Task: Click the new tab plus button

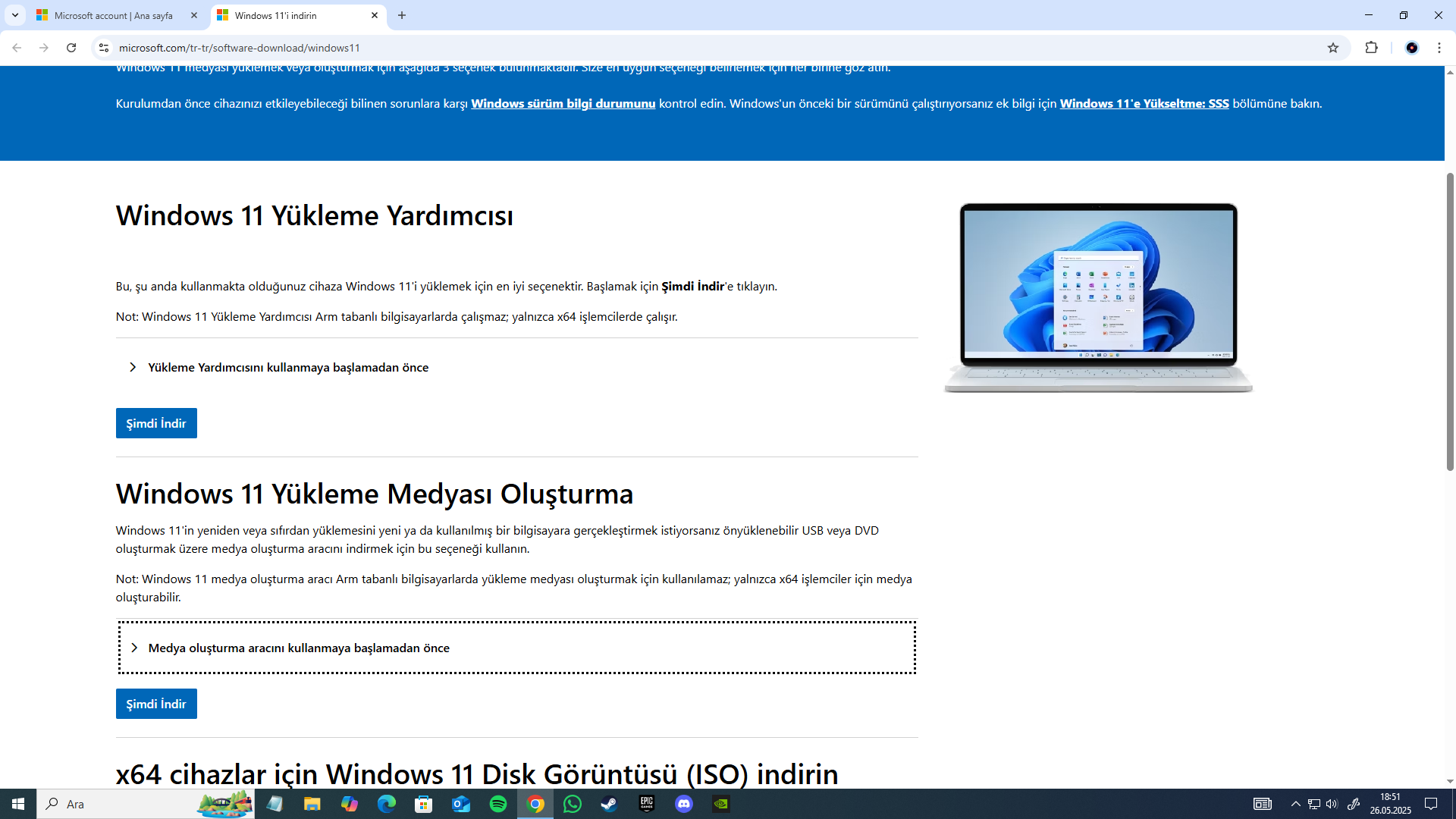Action: pyautogui.click(x=402, y=15)
